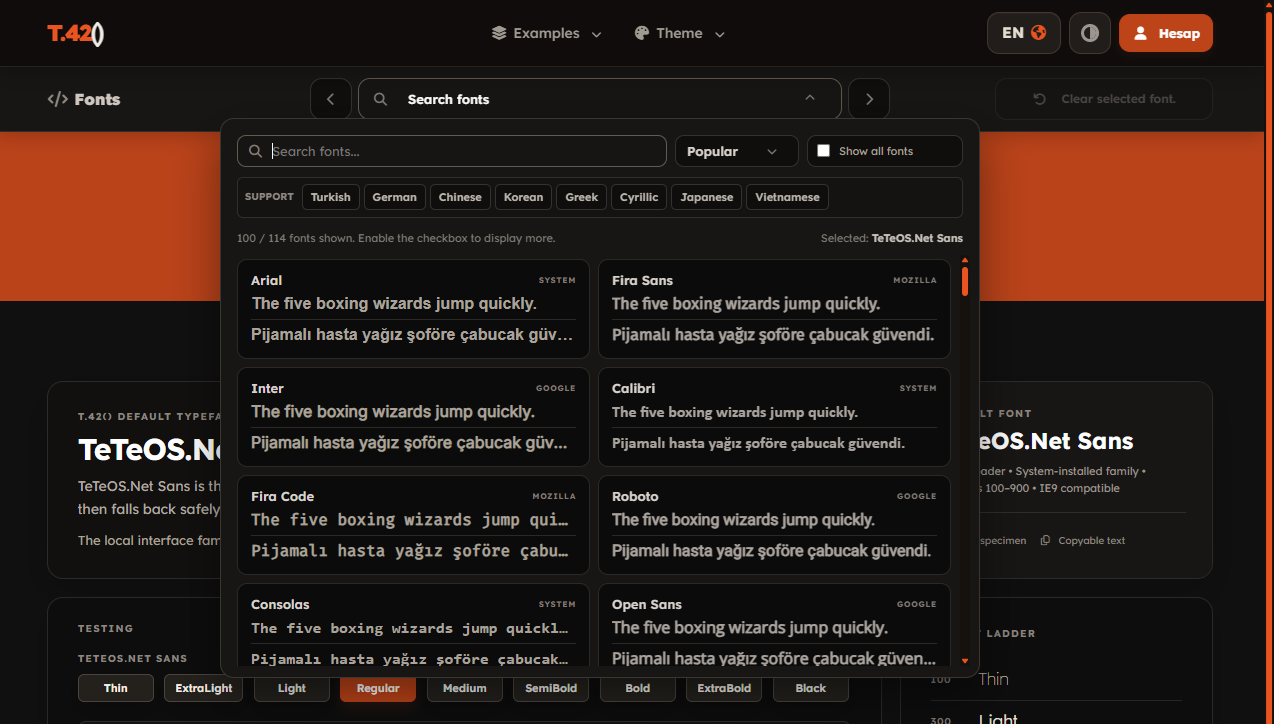Viewport: 1274px width, 724px height.
Task: Go to next font with right arrow
Action: coord(869,99)
